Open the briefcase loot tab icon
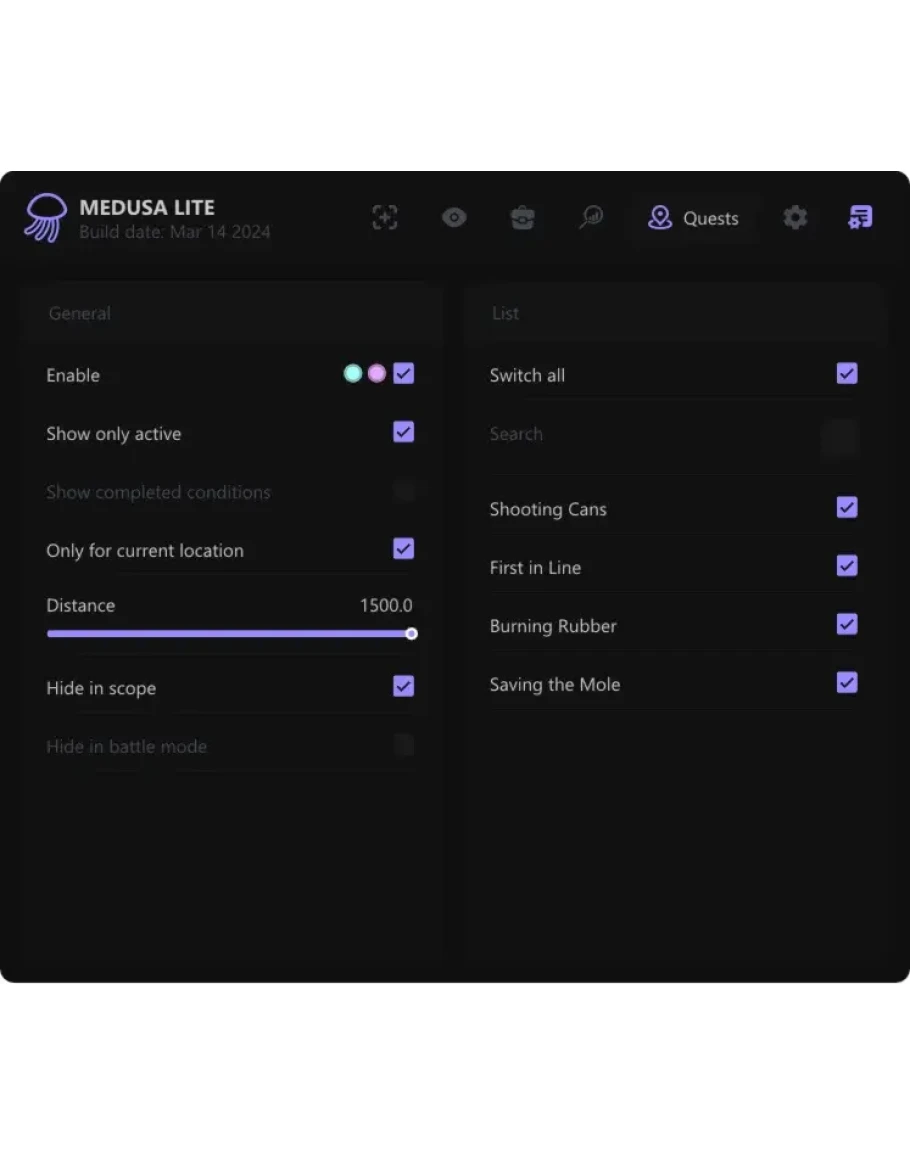The width and height of the screenshot is (910, 1155). click(522, 218)
